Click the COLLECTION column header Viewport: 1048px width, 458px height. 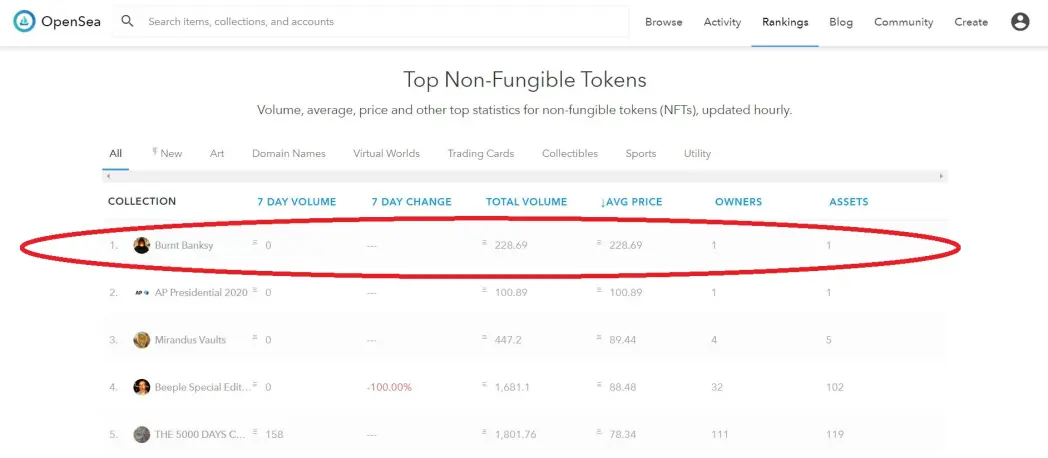tap(142, 201)
